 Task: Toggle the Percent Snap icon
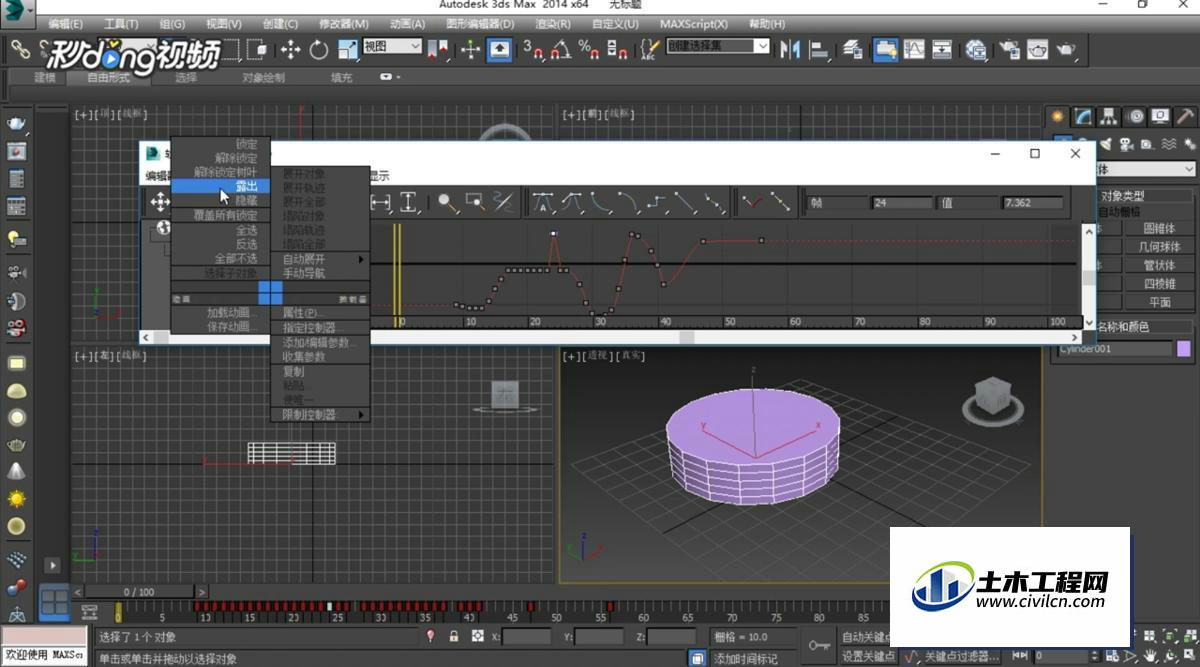tap(589, 48)
